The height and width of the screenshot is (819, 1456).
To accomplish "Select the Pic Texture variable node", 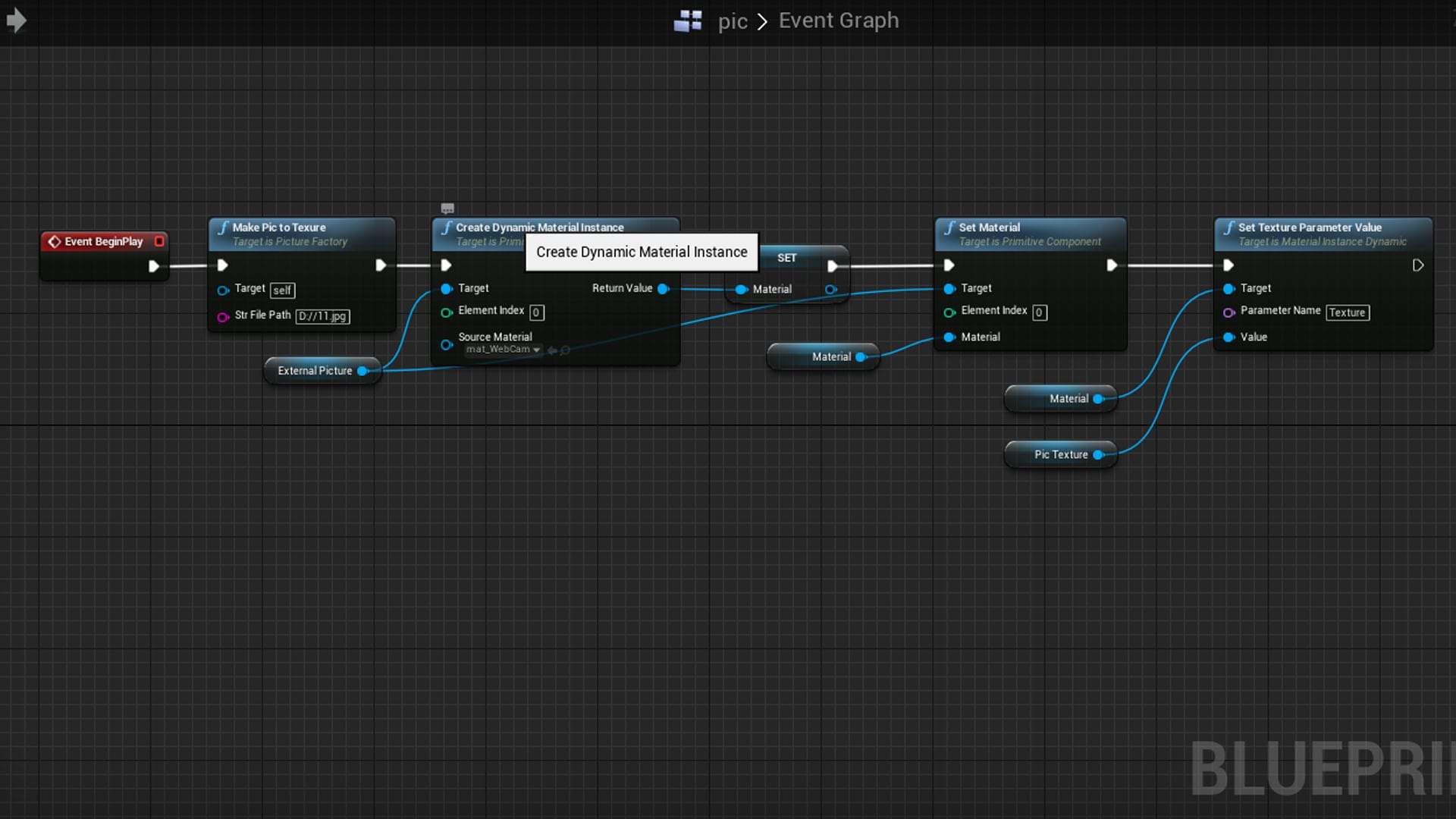I will [x=1060, y=454].
